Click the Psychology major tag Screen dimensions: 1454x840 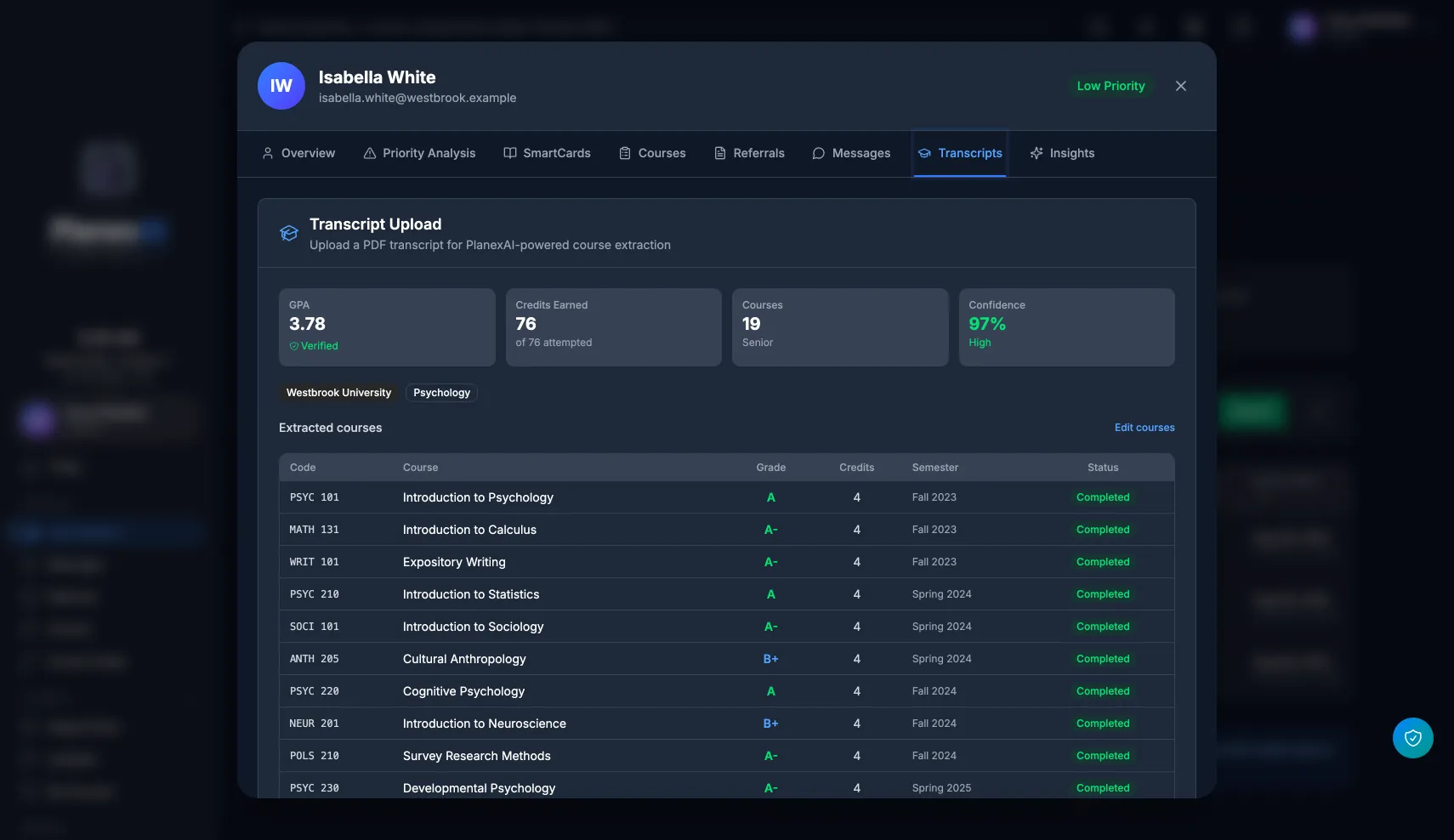click(x=441, y=393)
